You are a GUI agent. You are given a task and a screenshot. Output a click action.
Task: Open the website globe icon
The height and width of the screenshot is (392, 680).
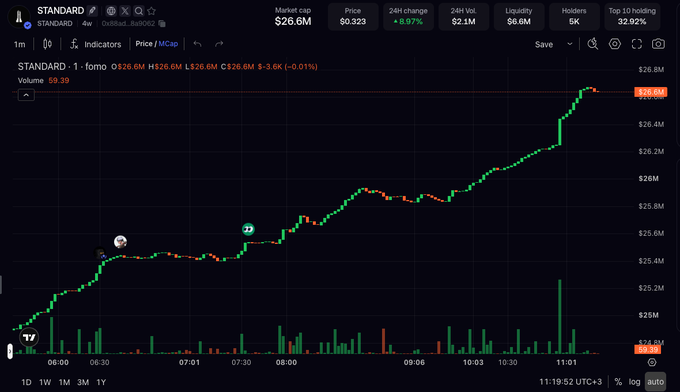(111, 11)
